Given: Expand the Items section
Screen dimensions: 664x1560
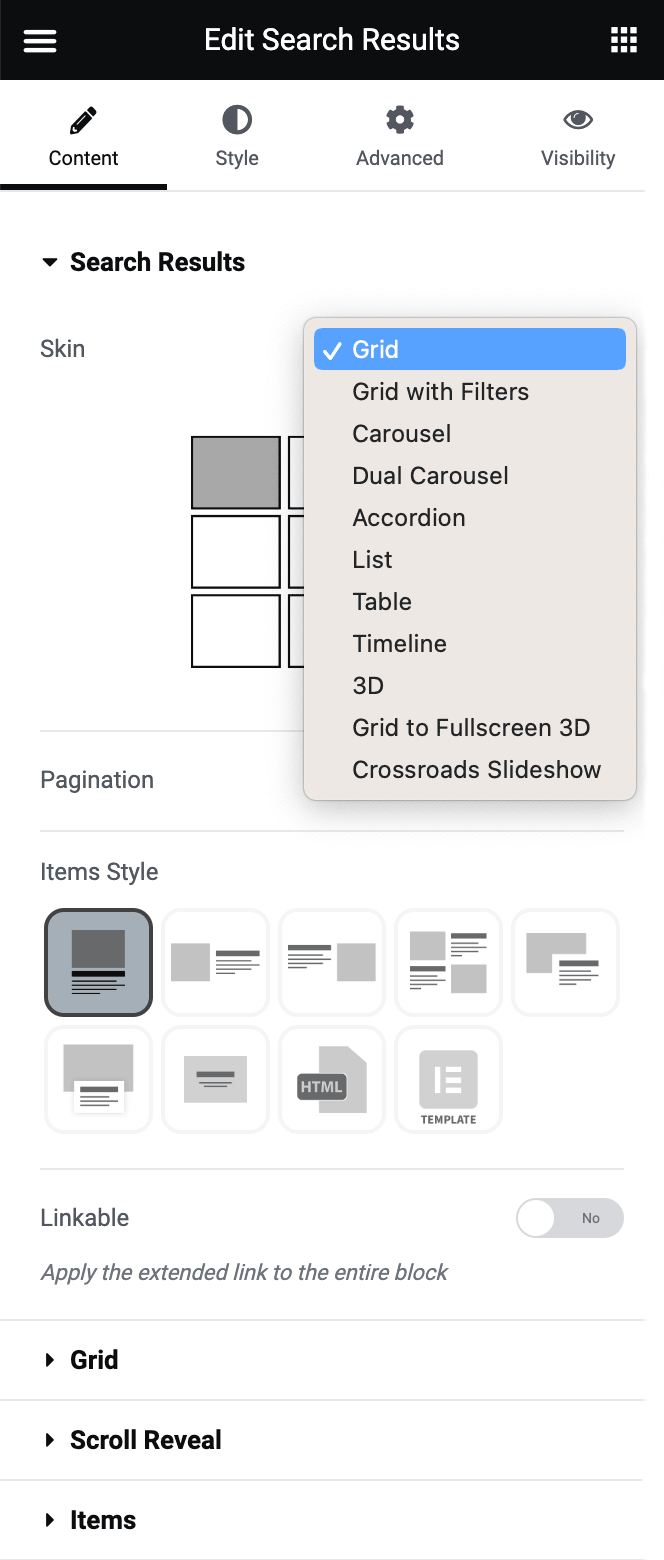Looking at the screenshot, I should pyautogui.click(x=102, y=1520).
